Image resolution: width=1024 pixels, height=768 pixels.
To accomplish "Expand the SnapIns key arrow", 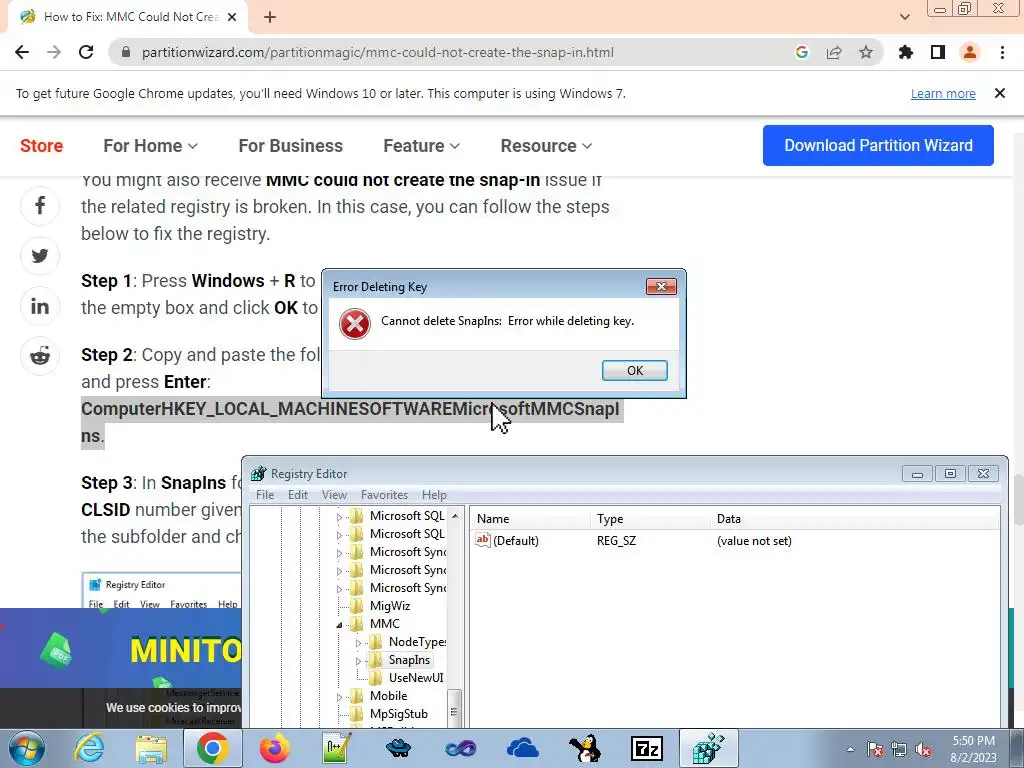I will coord(358,661).
